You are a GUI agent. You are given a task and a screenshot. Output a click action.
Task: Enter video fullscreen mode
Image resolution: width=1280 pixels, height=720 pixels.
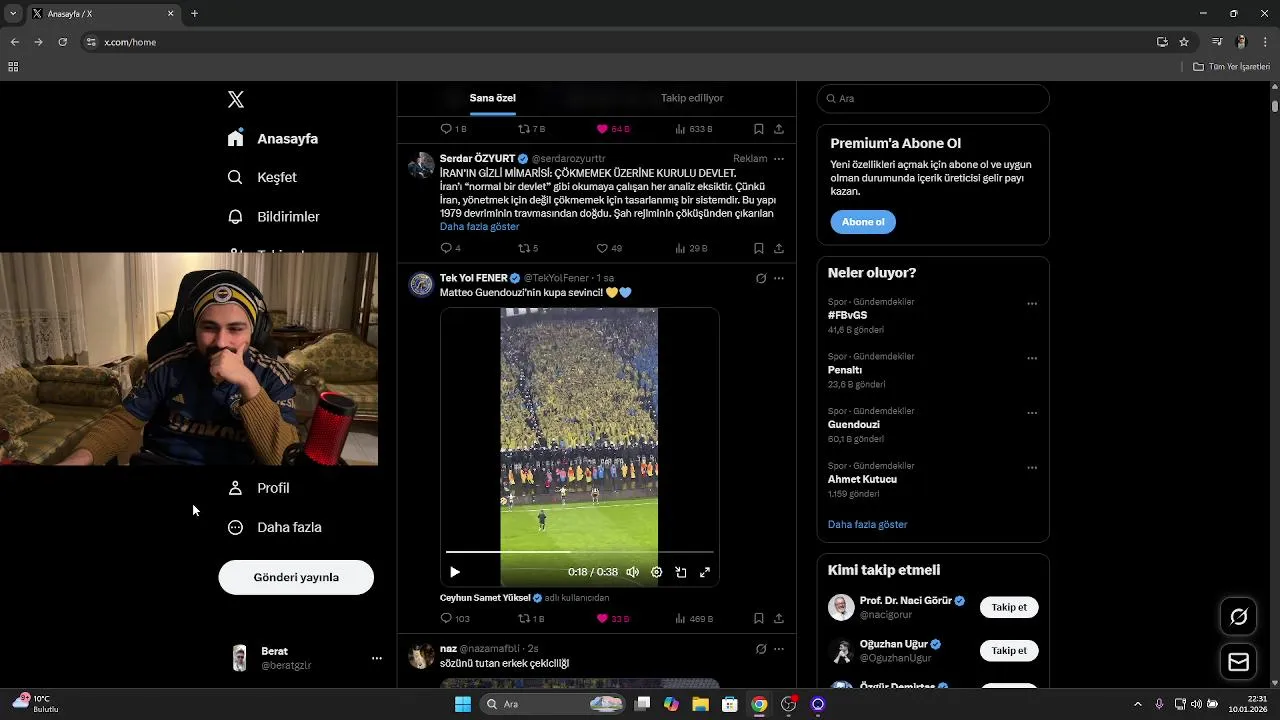coord(705,572)
